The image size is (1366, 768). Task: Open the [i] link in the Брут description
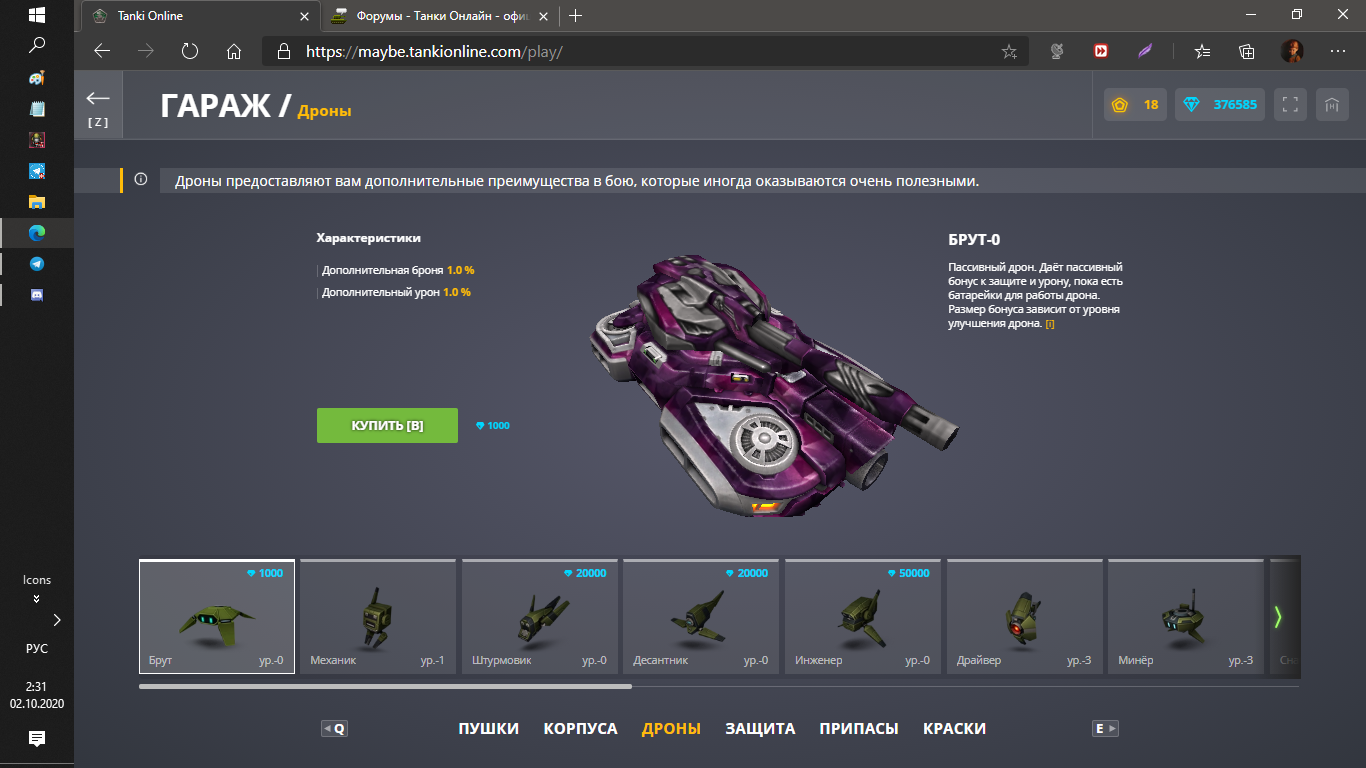(x=1050, y=324)
